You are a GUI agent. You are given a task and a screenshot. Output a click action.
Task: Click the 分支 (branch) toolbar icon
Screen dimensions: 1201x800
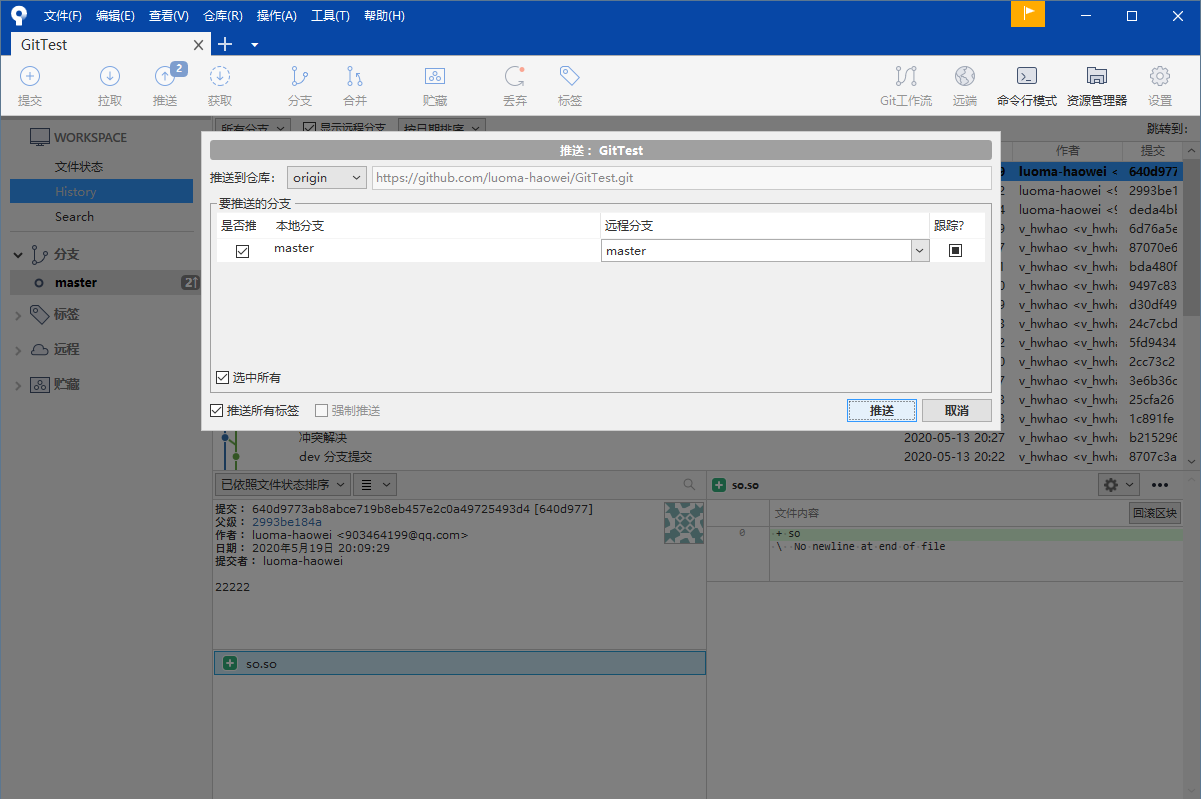(x=299, y=76)
